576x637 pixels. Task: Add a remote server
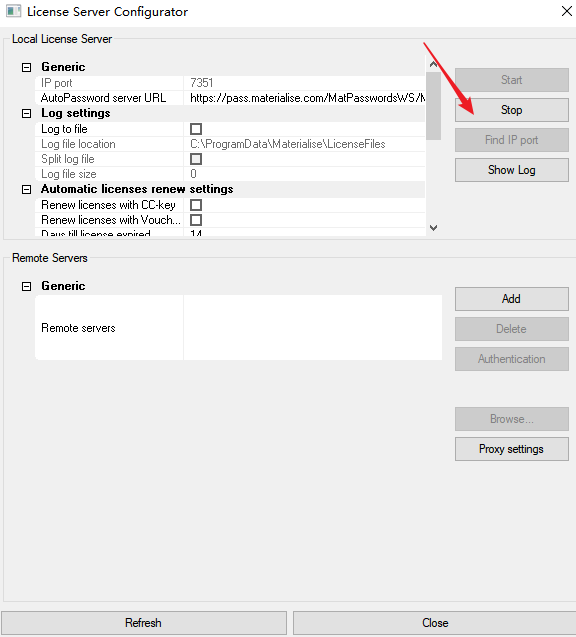point(511,299)
